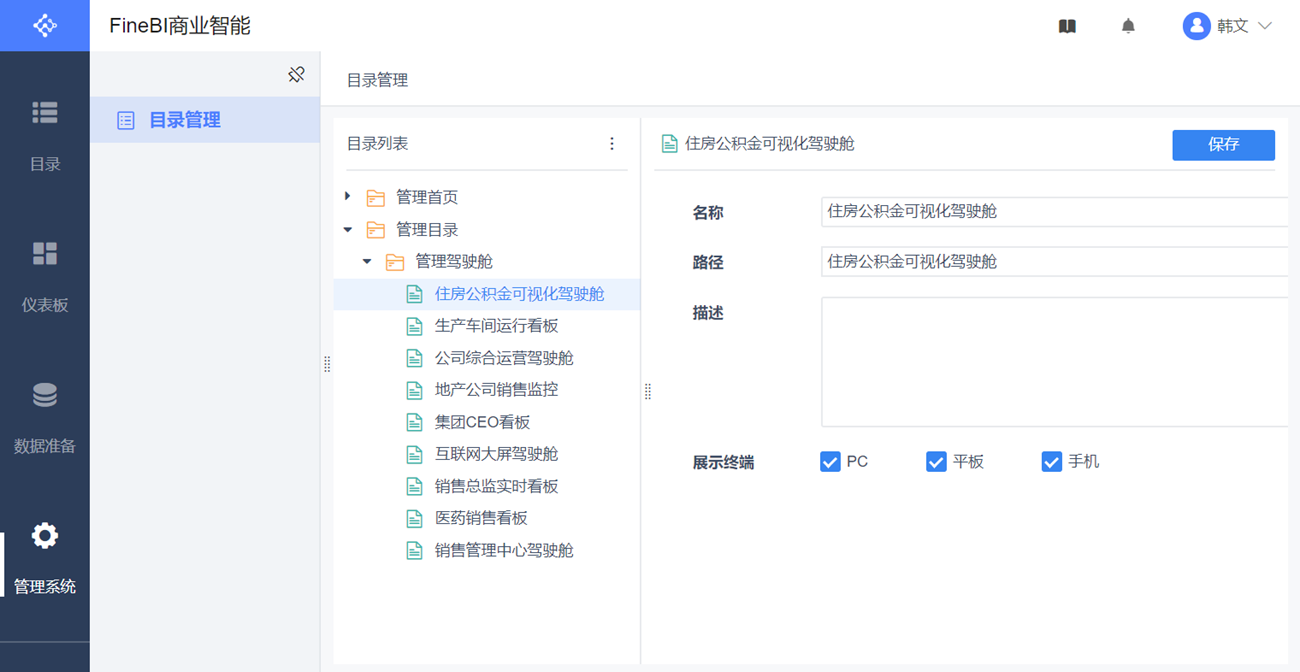Select 集团CEO看板 in the tree
This screenshot has width=1300, height=672.
482,422
